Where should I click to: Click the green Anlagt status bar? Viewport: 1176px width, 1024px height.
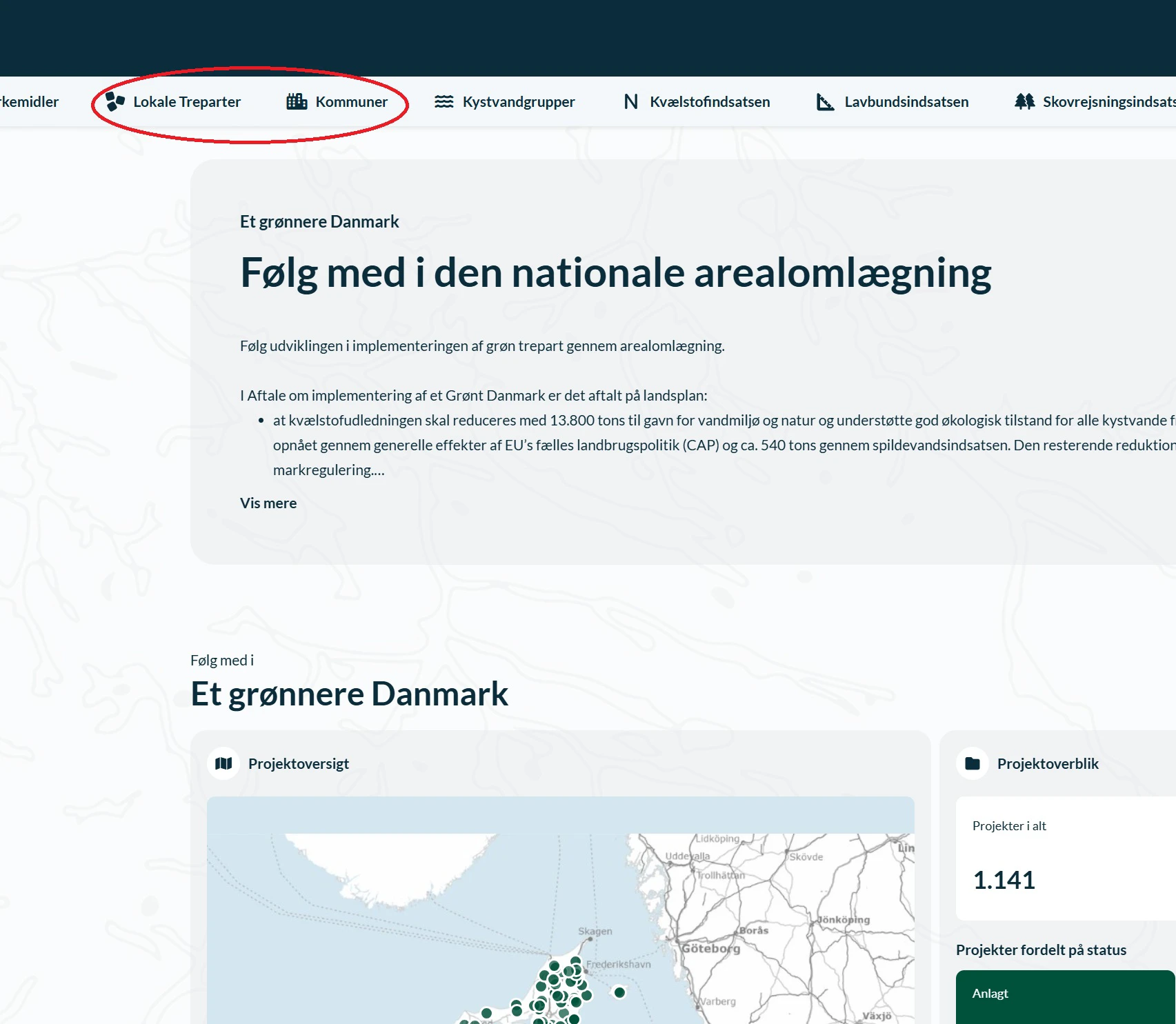click(1065, 994)
